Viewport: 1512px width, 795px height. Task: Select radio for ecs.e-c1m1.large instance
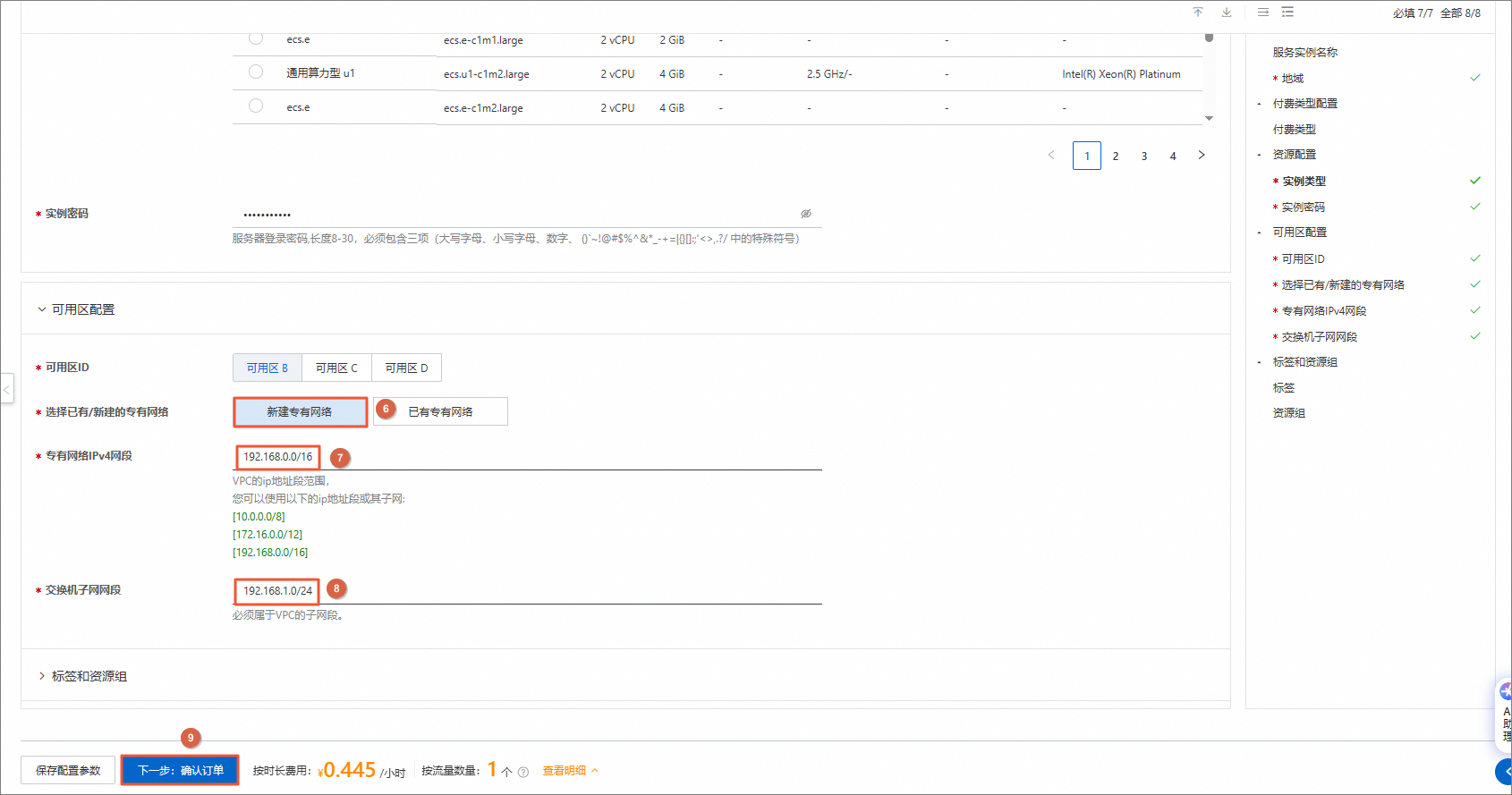pyautogui.click(x=256, y=38)
